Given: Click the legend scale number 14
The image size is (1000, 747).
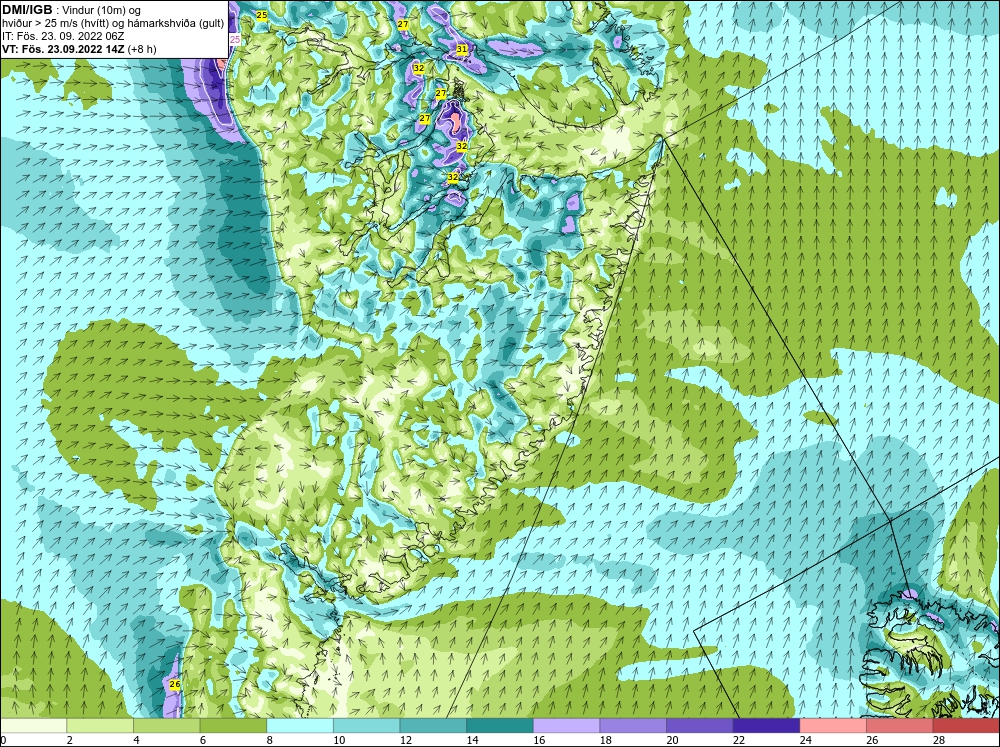Looking at the screenshot, I should click(x=472, y=740).
